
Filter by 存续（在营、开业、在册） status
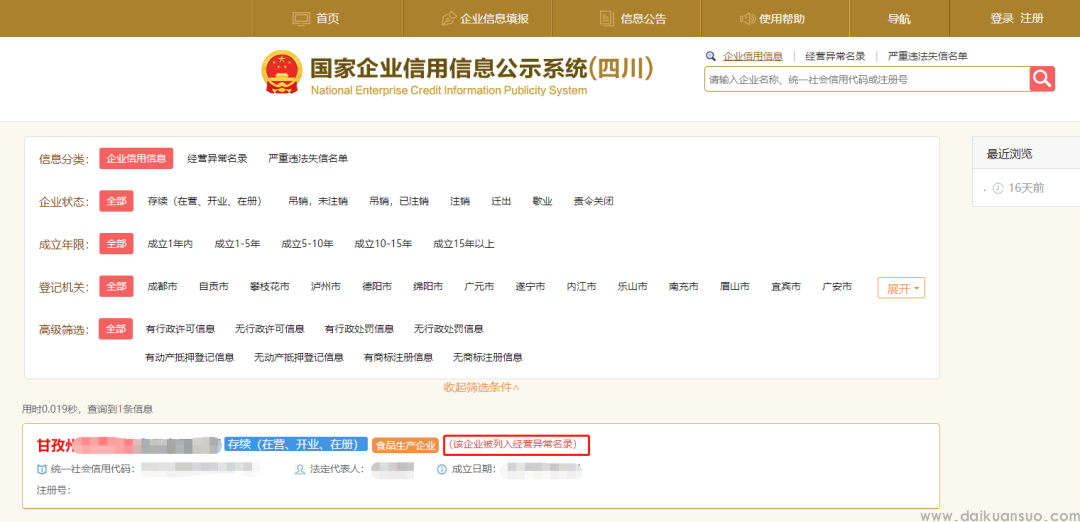pyautogui.click(x=205, y=201)
